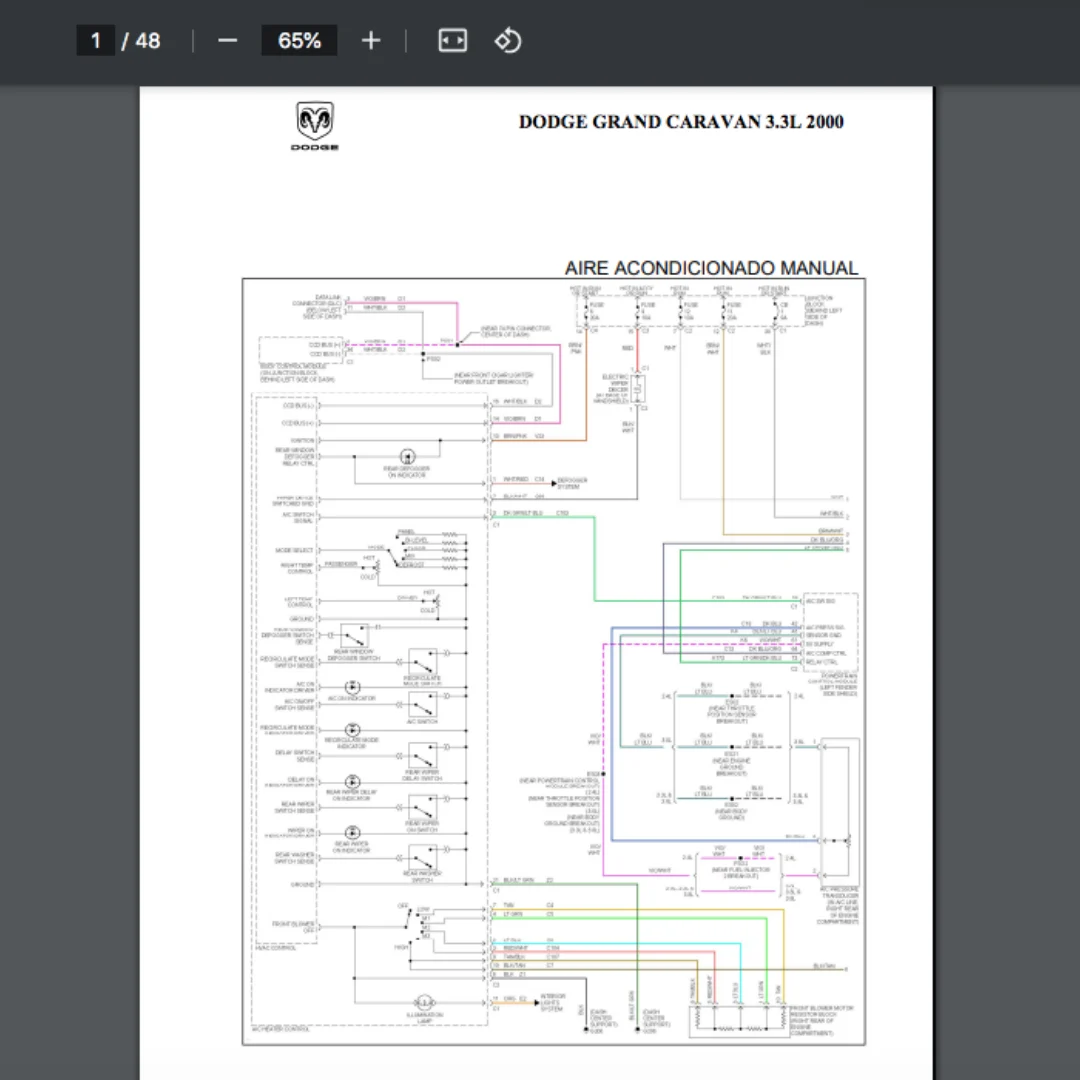The width and height of the screenshot is (1080, 1080).
Task: Click the 'REAR WIPER ON INDICATOR' label
Action: tap(351, 847)
